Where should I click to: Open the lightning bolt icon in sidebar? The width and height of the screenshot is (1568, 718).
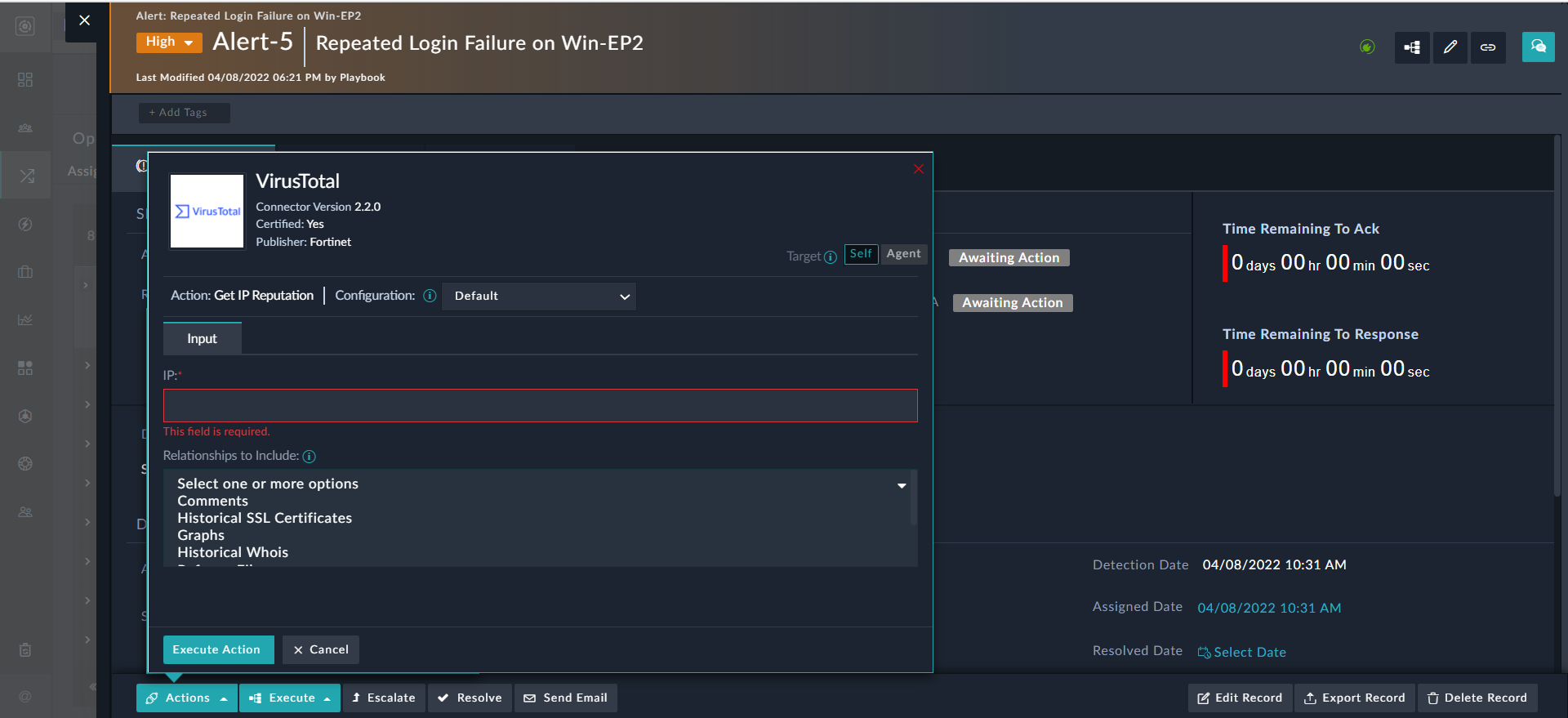click(x=25, y=224)
